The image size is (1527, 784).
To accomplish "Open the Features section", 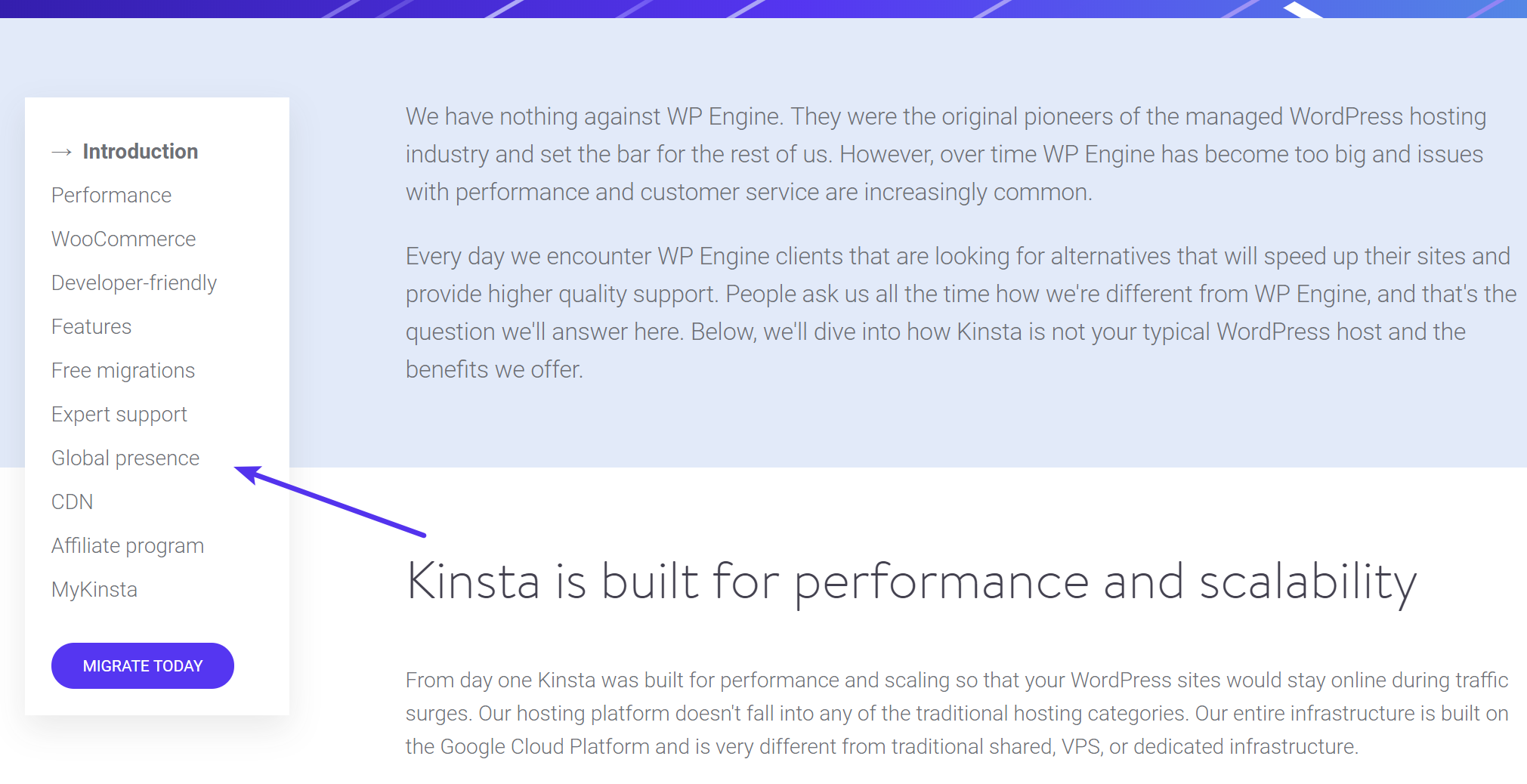I will pyautogui.click(x=91, y=326).
